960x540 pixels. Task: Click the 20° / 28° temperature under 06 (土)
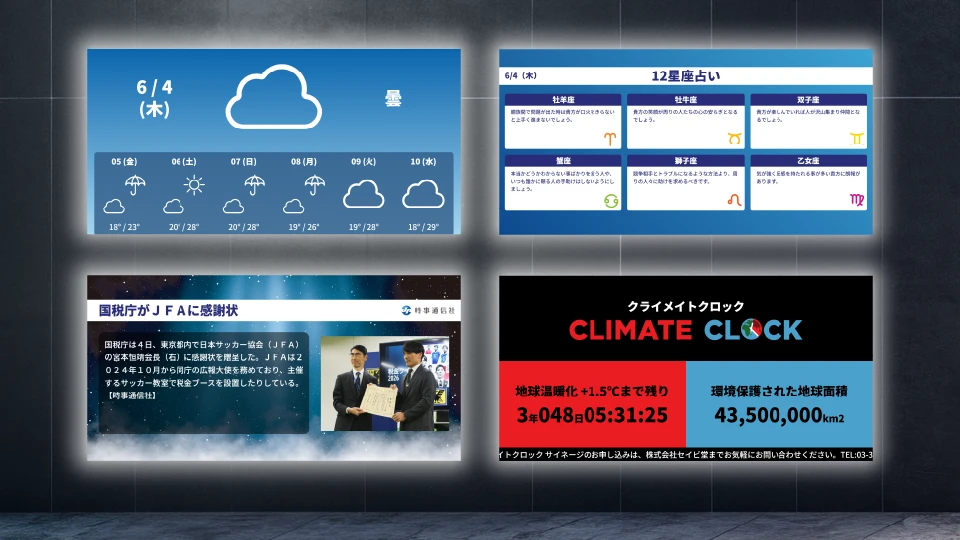[184, 227]
